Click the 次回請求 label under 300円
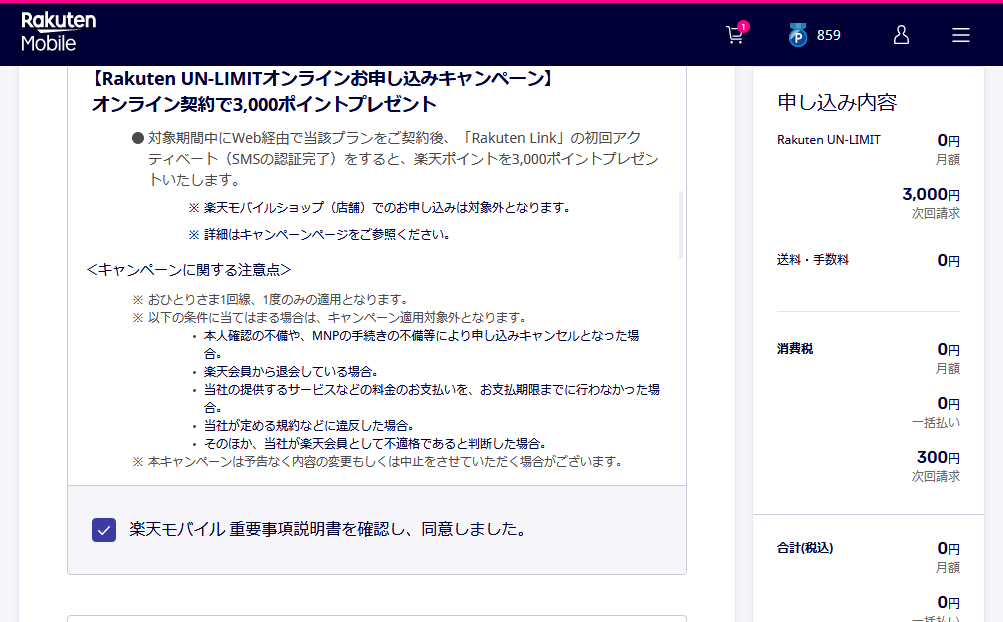Screen dimensions: 1003x622 click(x=936, y=476)
